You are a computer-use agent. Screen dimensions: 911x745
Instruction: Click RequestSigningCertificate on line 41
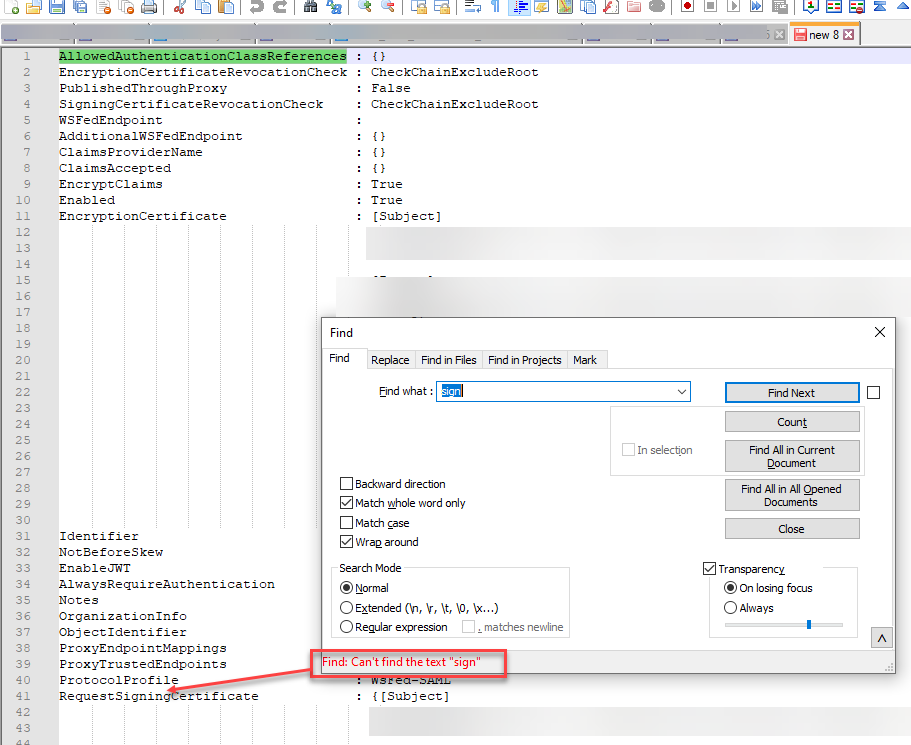tap(159, 696)
